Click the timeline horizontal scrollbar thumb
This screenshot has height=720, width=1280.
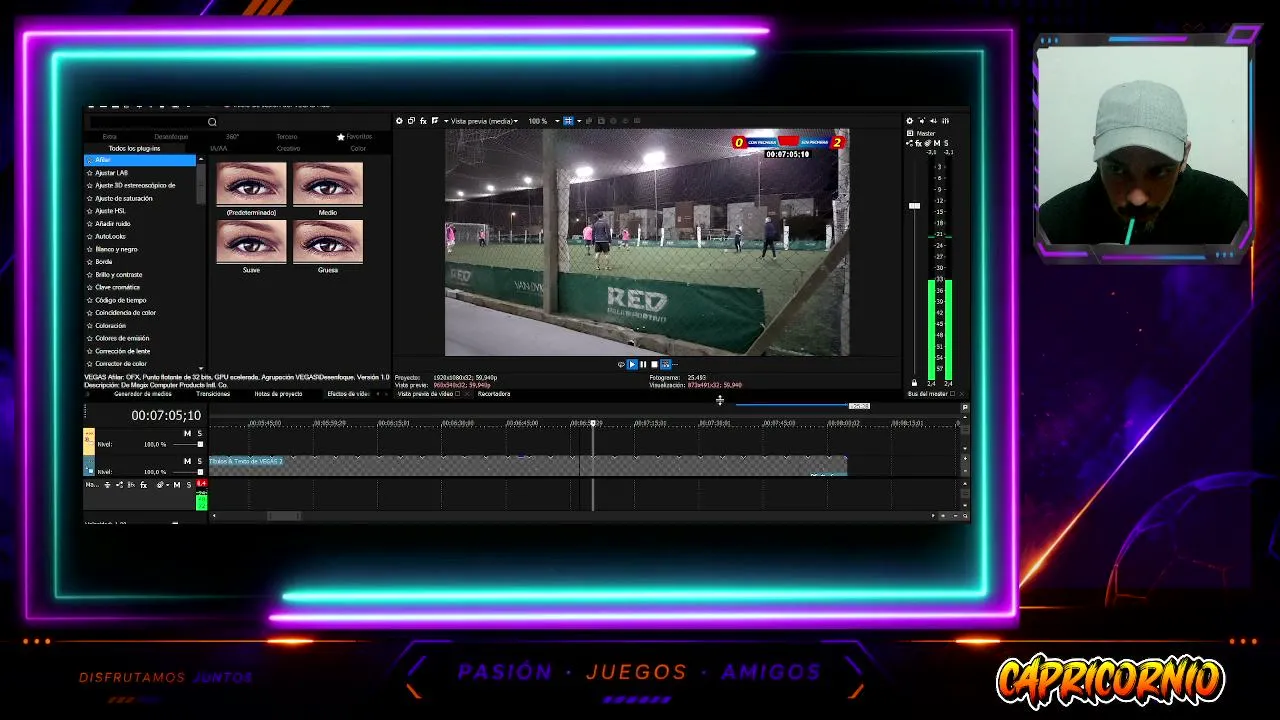coord(284,516)
